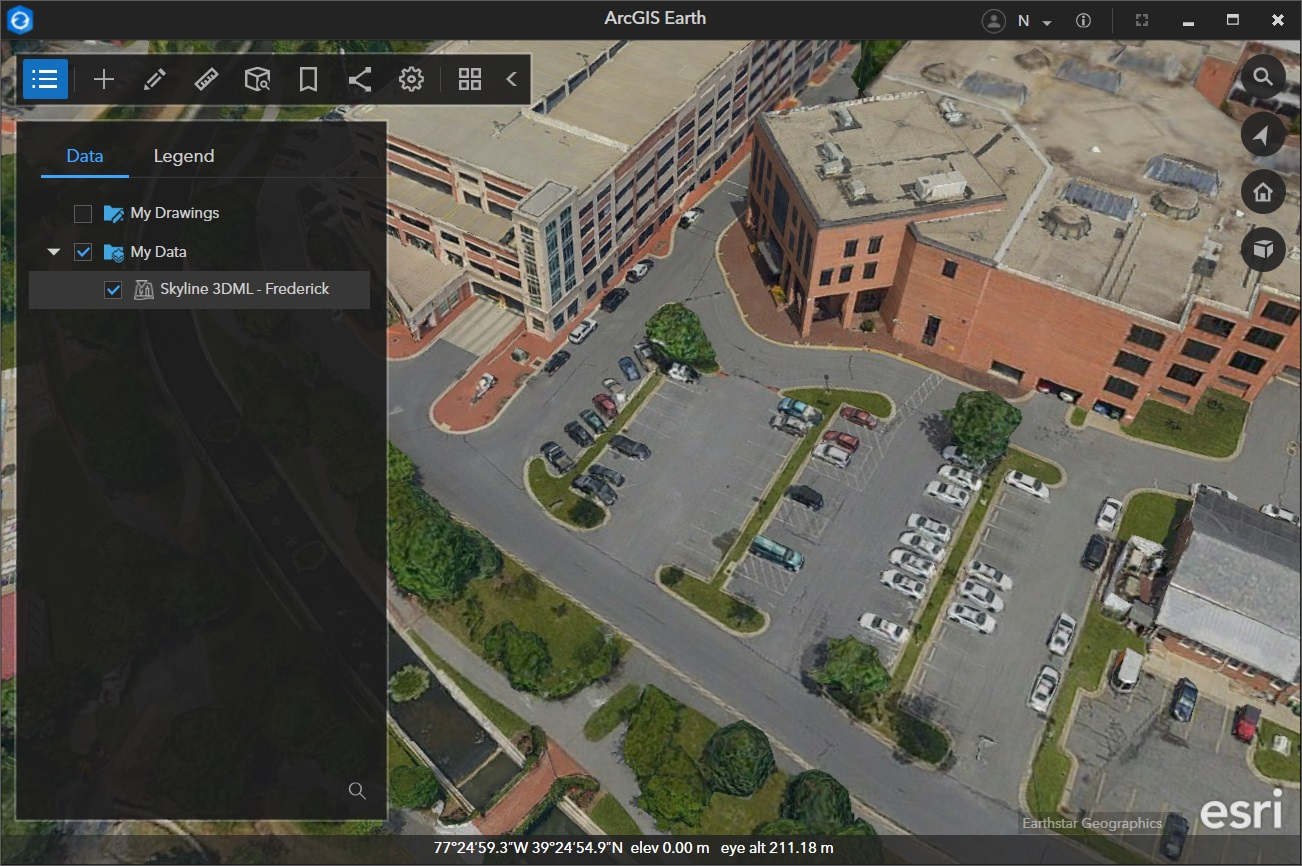Toggle the table of contents panel button

(x=45, y=80)
